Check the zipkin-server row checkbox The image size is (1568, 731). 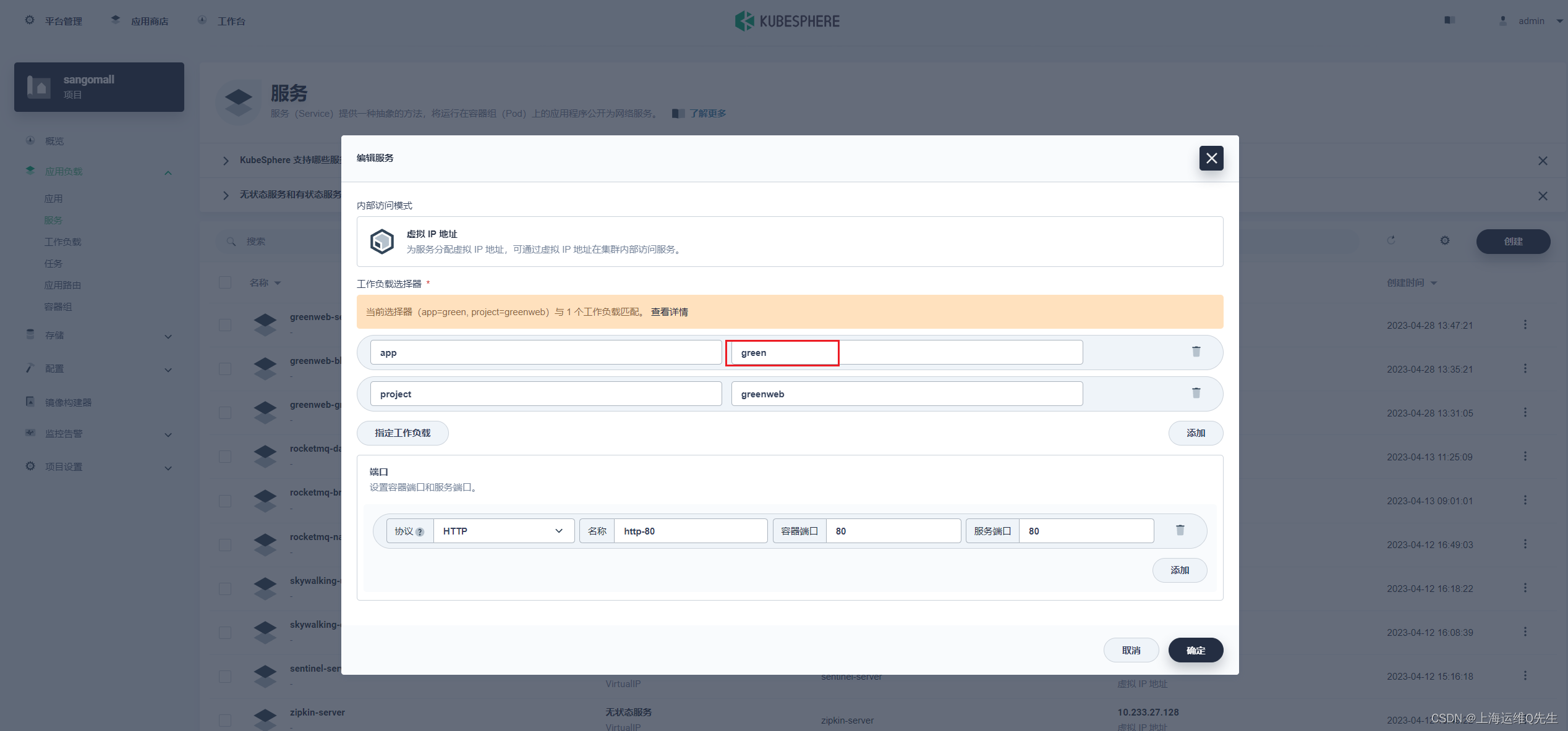click(225, 720)
